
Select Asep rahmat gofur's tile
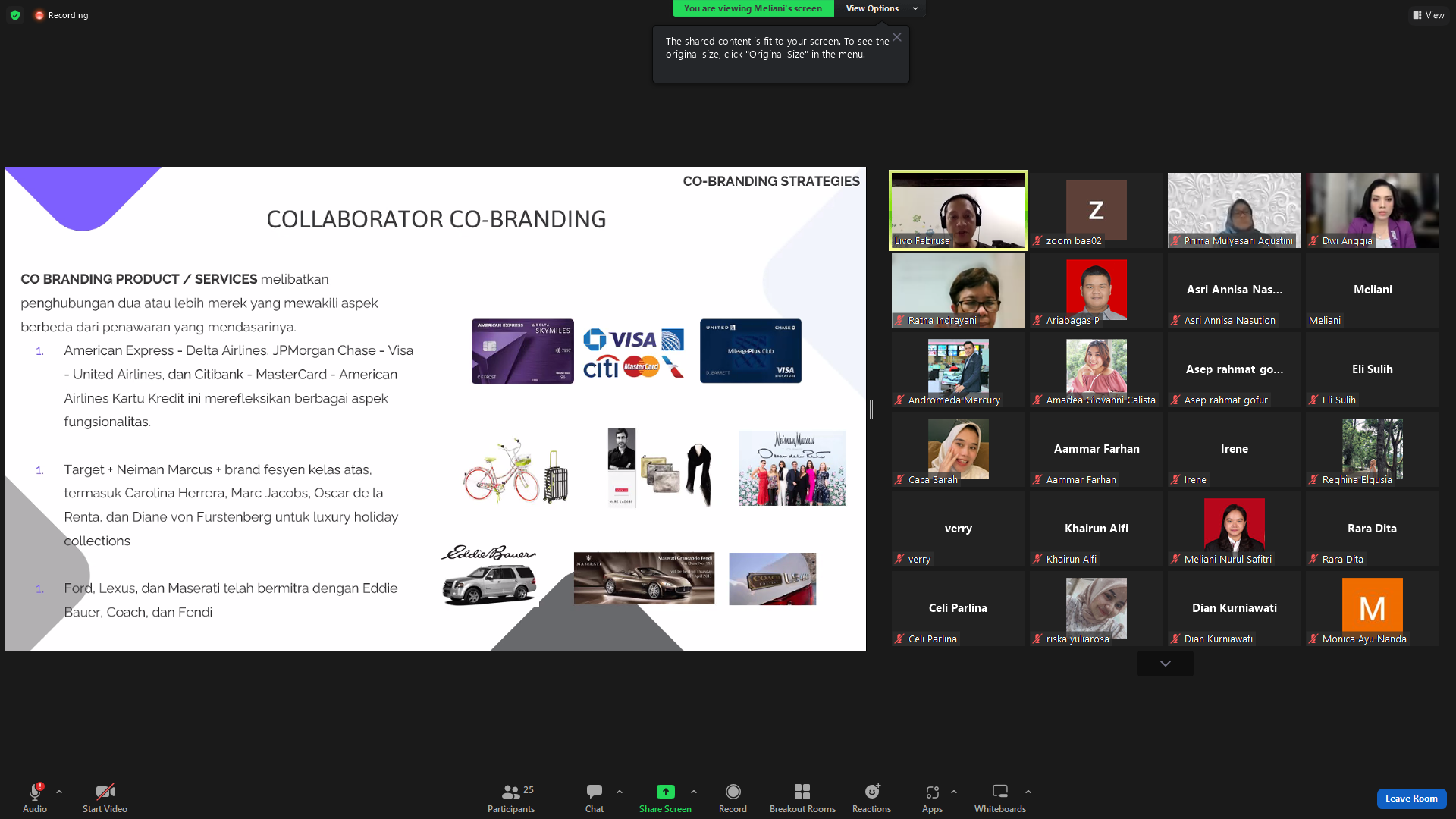click(x=1235, y=369)
